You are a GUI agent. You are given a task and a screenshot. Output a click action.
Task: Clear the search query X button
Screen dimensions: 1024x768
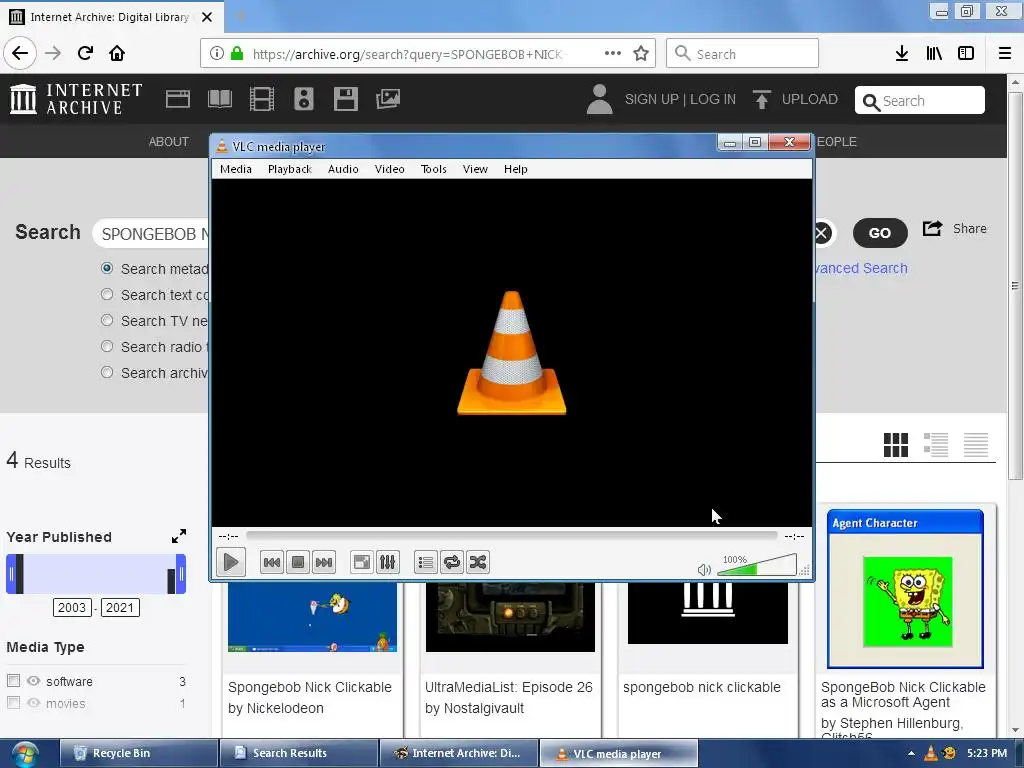coord(823,233)
